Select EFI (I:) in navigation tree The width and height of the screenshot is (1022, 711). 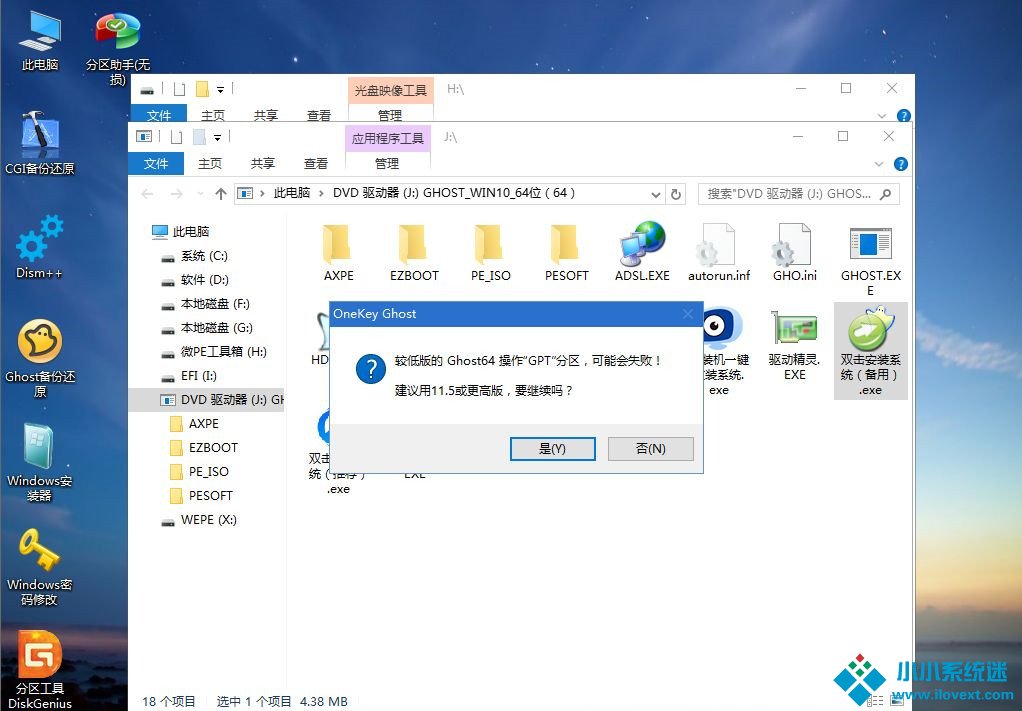click(x=189, y=376)
